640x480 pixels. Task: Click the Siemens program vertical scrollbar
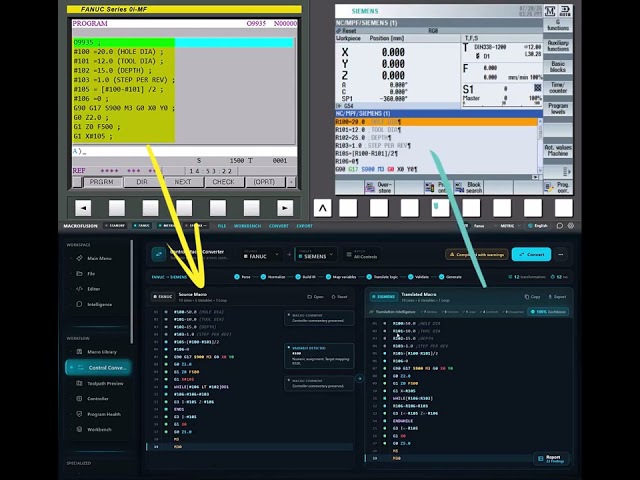540,146
